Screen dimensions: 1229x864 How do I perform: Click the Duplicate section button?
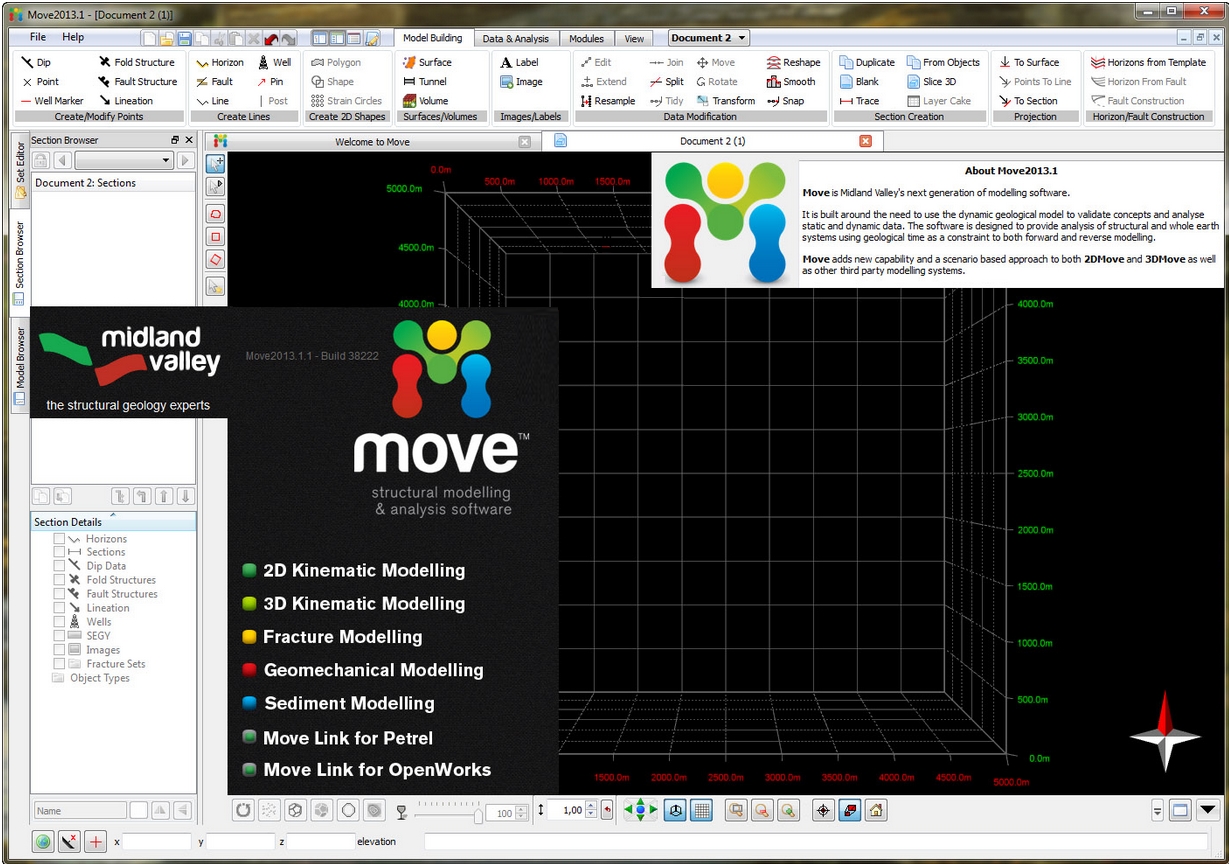pyautogui.click(x=866, y=62)
